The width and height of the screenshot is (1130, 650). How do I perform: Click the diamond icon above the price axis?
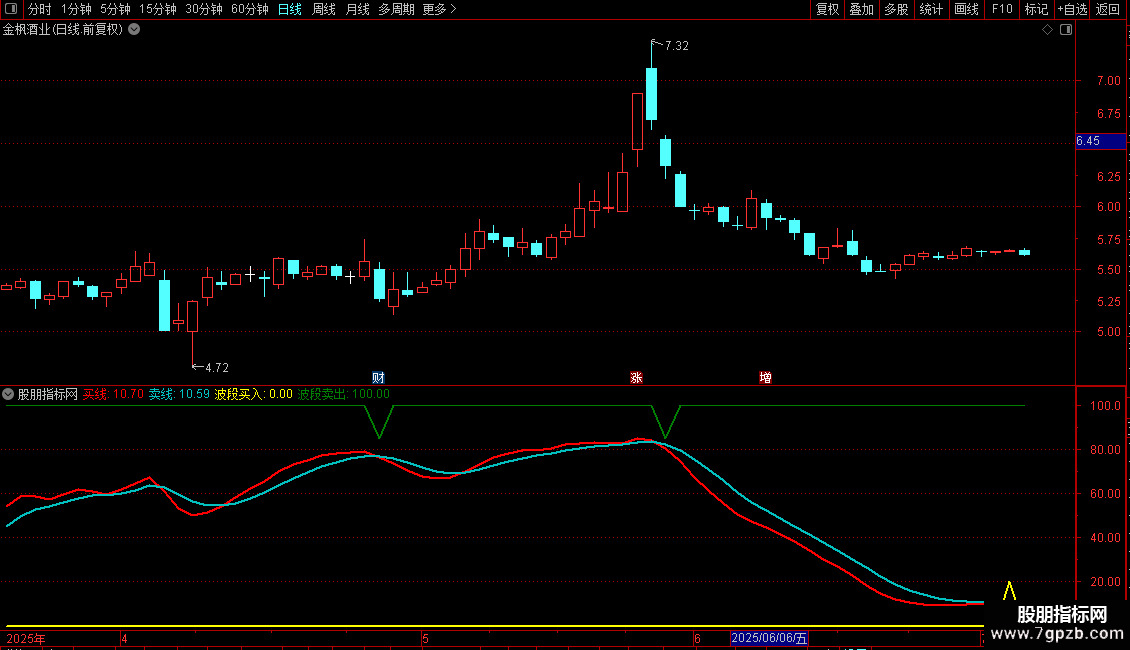point(1048,30)
